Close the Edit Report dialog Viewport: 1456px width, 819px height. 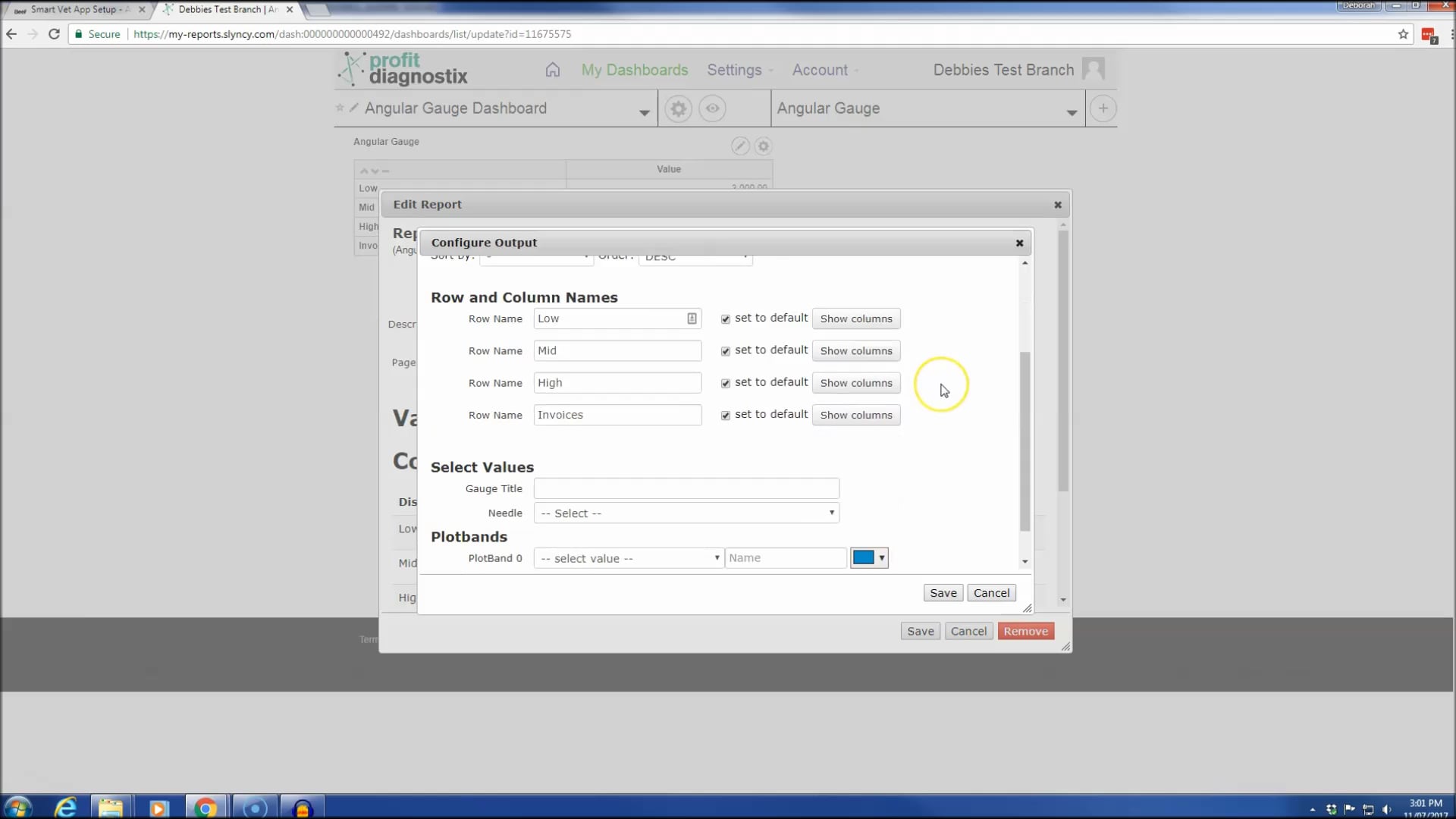point(1057,205)
